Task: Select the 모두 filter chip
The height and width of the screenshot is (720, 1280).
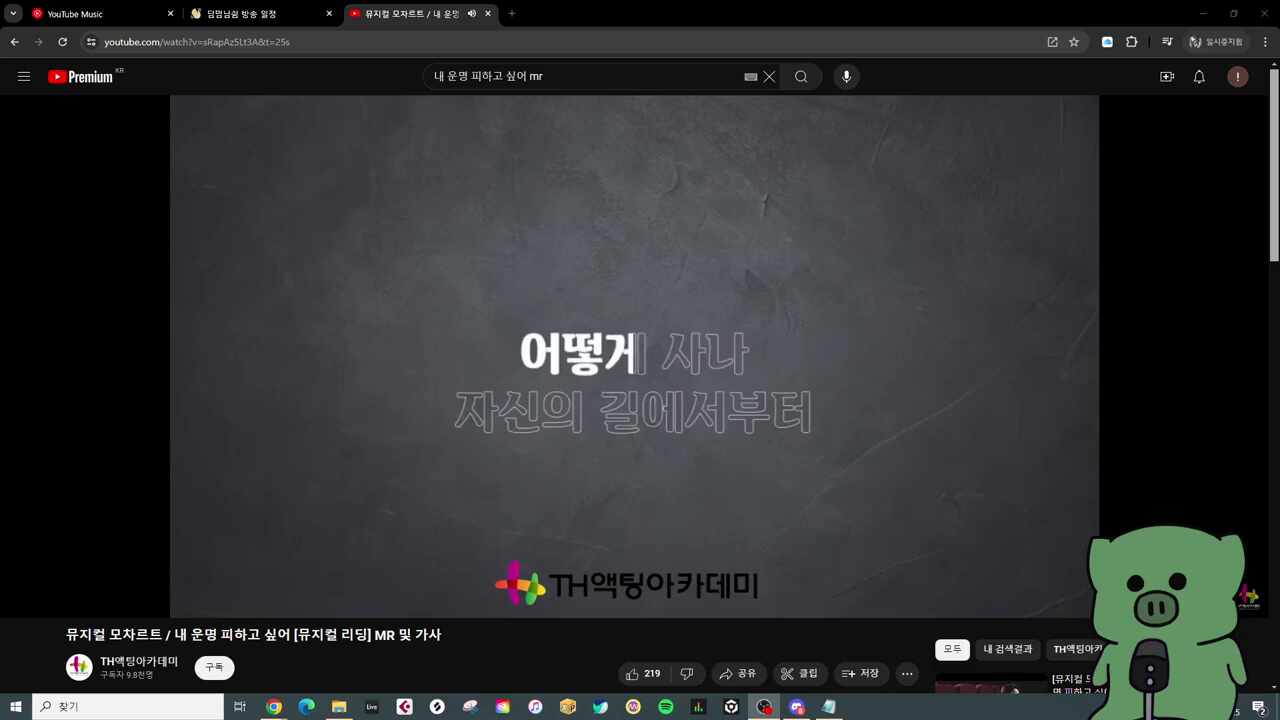Action: pyautogui.click(x=952, y=649)
